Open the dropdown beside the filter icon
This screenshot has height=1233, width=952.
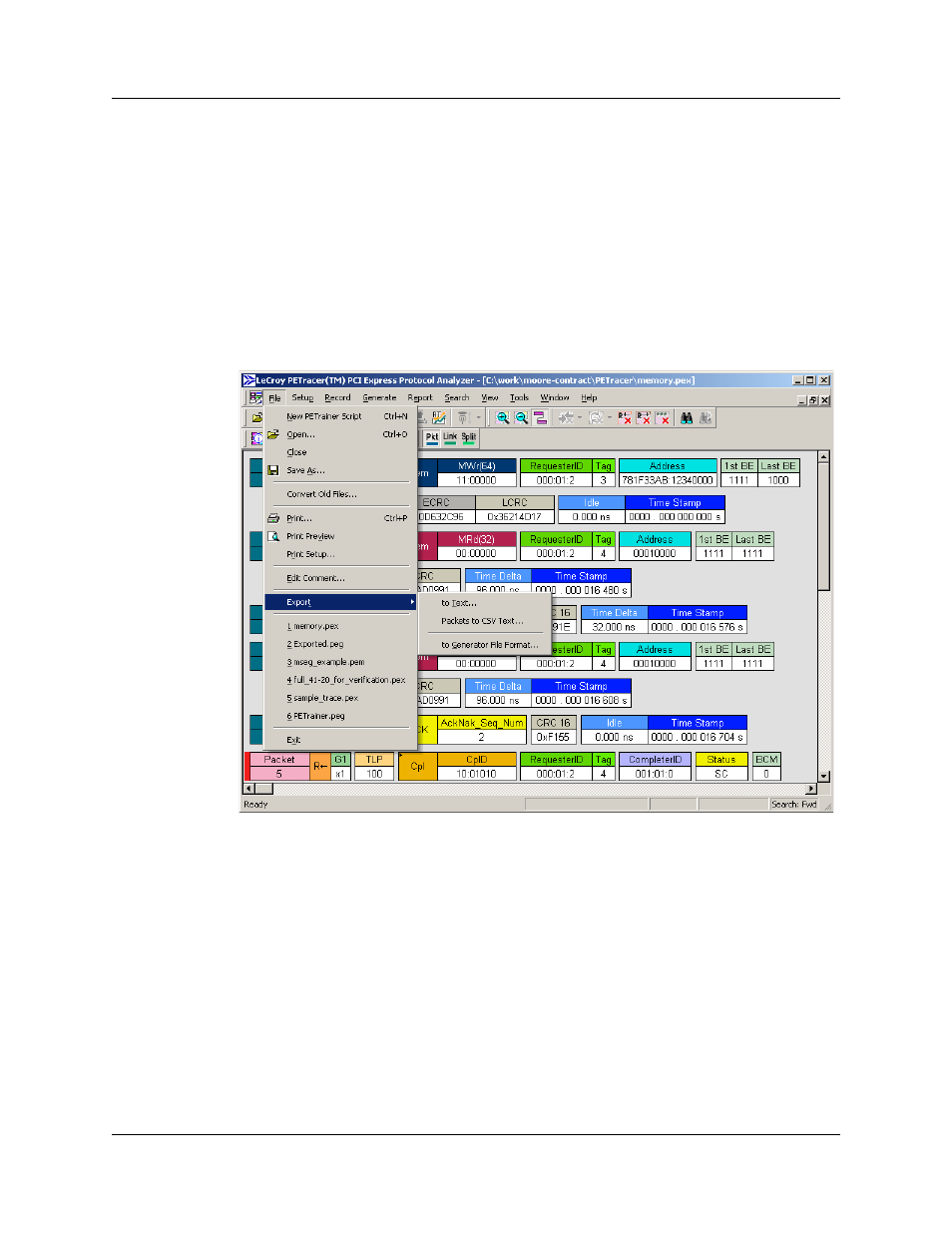tap(579, 417)
